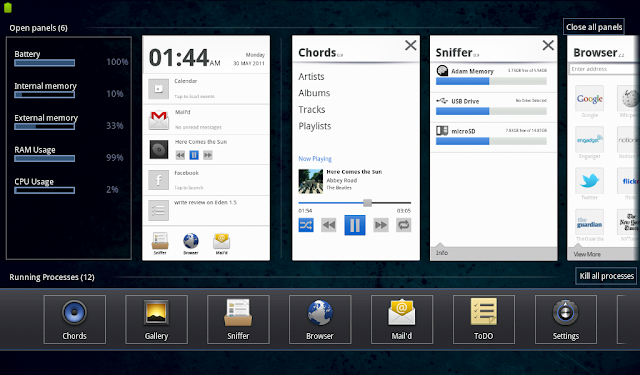Image resolution: width=640 pixels, height=375 pixels.
Task: Open the Settings process icon
Action: 566,320
